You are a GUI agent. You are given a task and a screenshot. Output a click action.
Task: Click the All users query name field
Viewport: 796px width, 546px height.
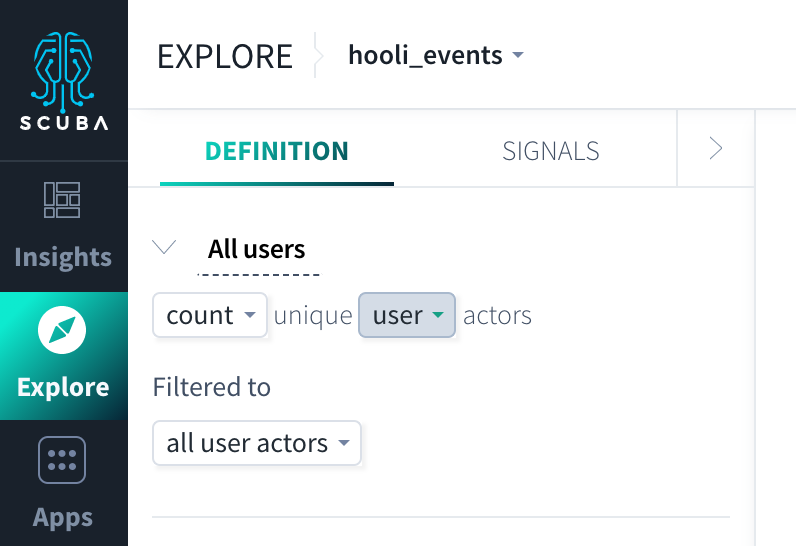click(259, 250)
